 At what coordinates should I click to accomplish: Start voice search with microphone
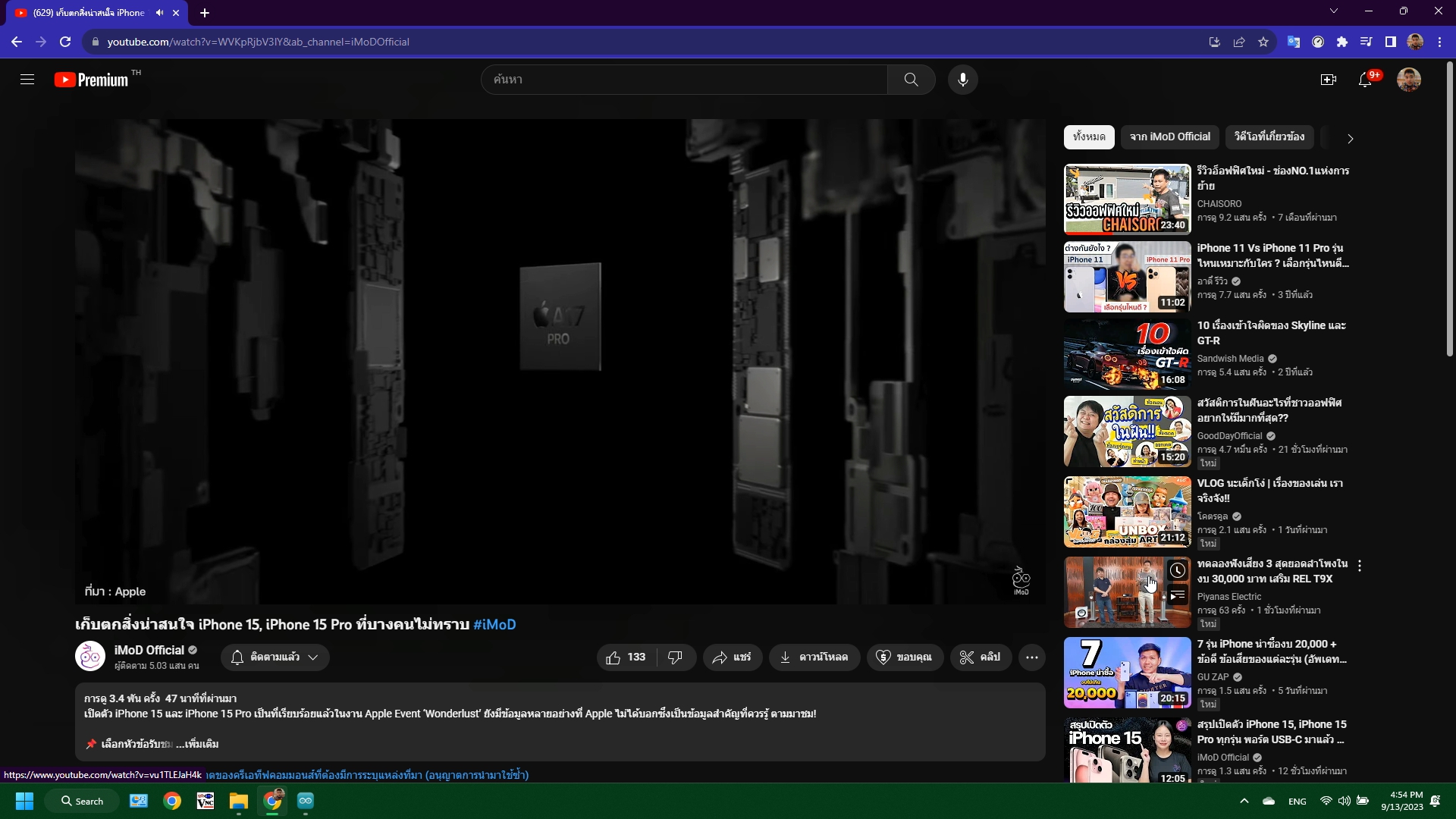coord(962,80)
